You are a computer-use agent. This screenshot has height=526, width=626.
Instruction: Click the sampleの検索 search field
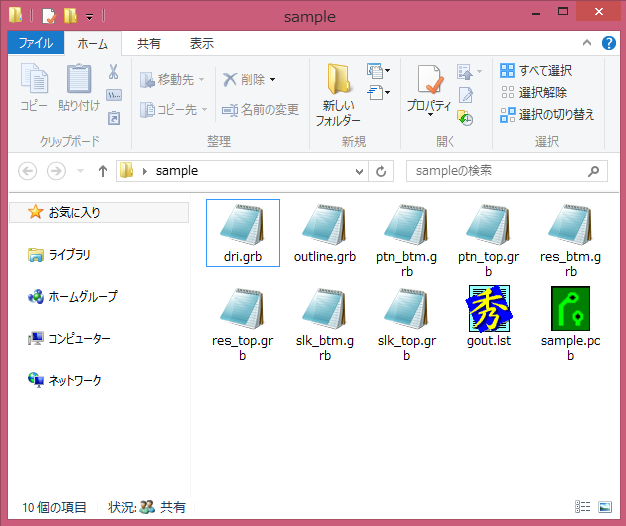[x=507, y=171]
